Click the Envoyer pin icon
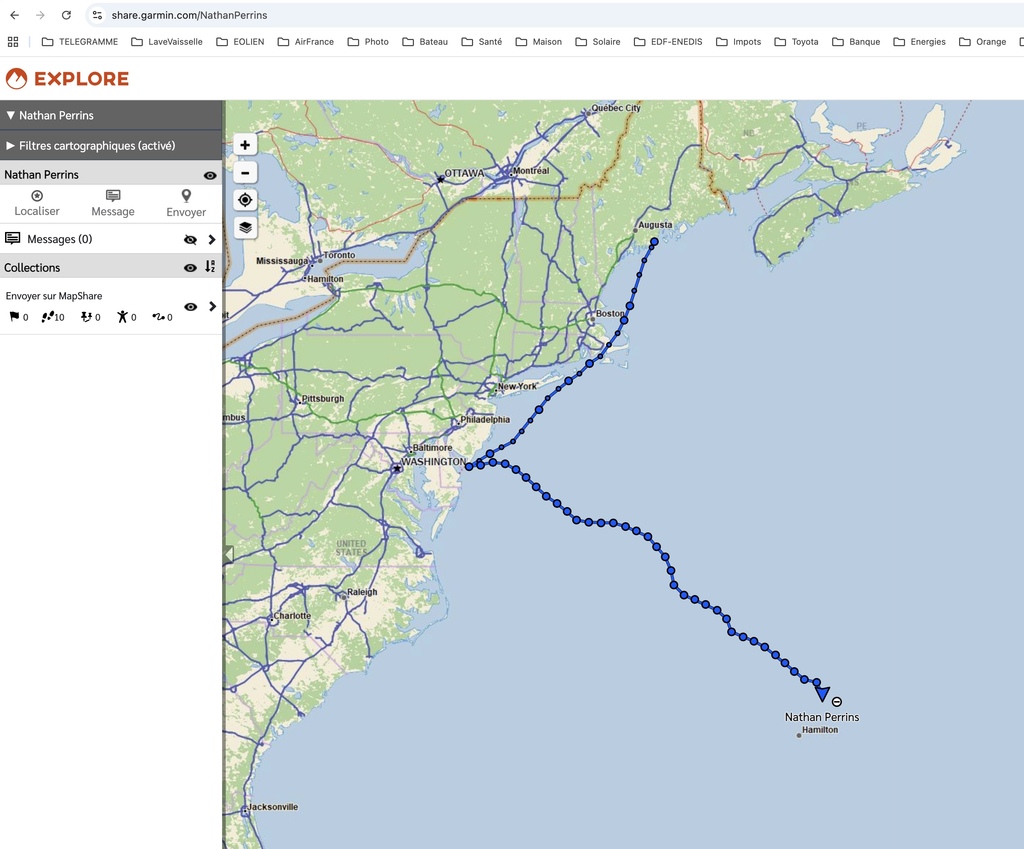This screenshot has height=849, width=1024. (x=186, y=197)
